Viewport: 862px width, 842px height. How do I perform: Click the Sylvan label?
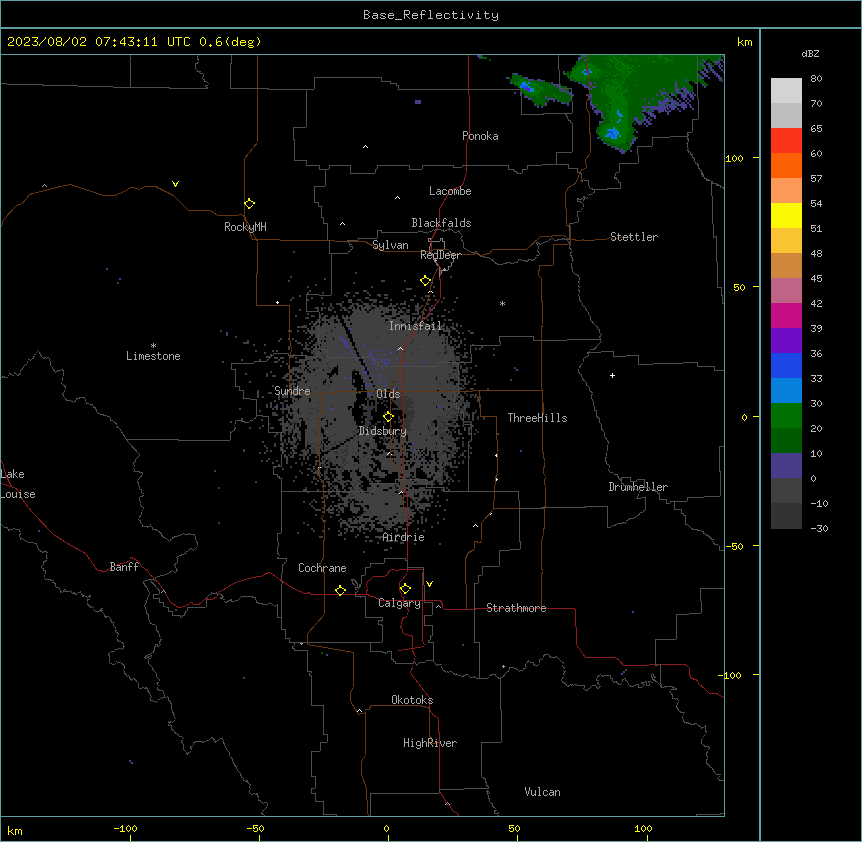point(390,245)
